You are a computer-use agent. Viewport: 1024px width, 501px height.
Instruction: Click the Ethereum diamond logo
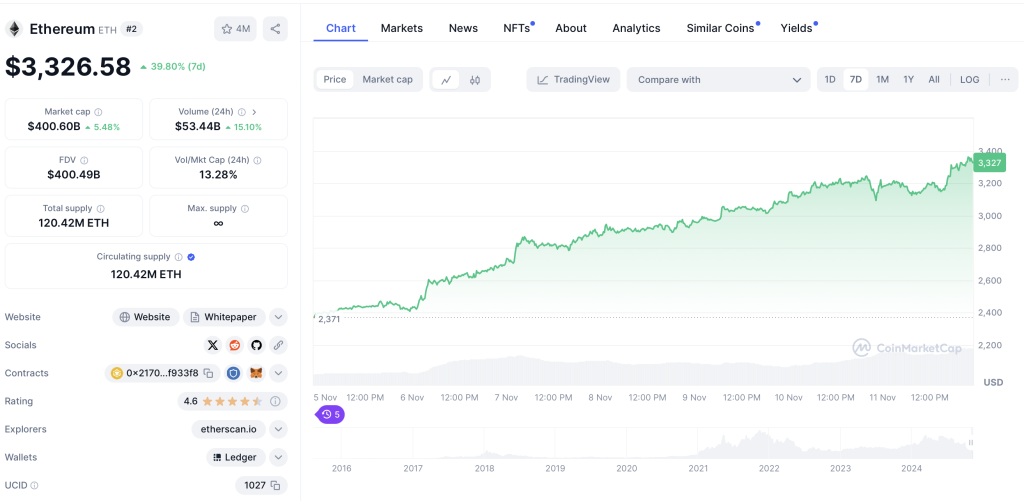point(13,29)
